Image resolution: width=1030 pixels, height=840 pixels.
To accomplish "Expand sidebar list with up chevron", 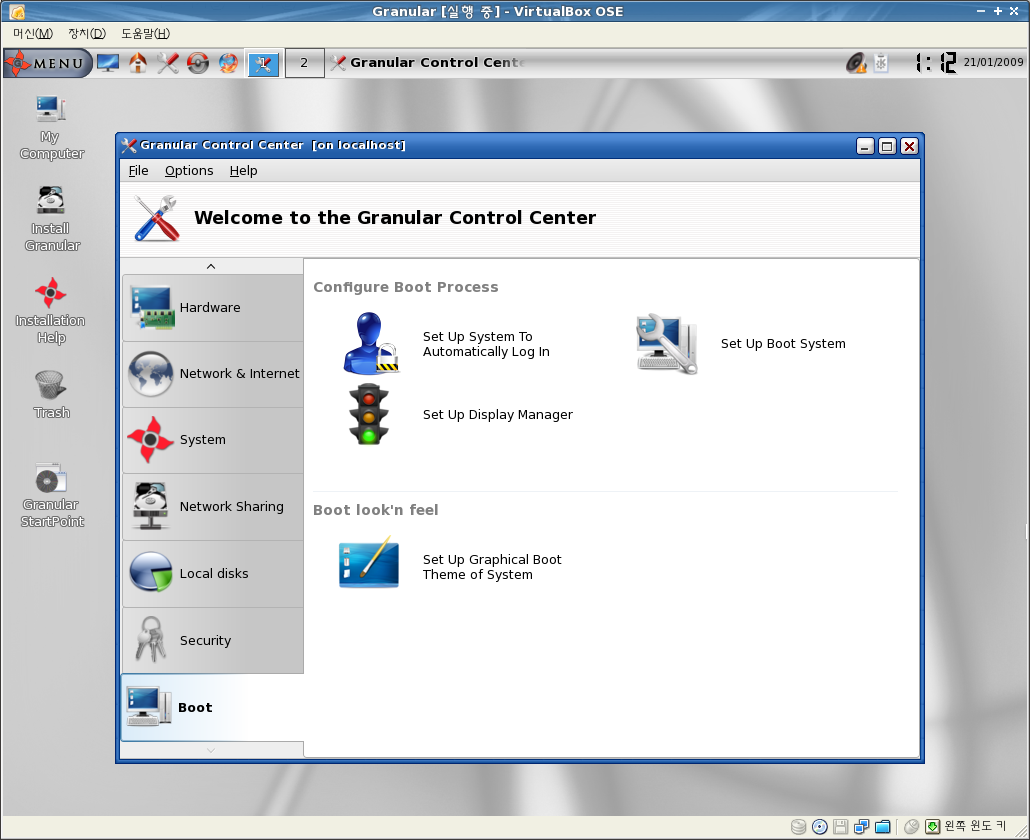I will pos(211,266).
